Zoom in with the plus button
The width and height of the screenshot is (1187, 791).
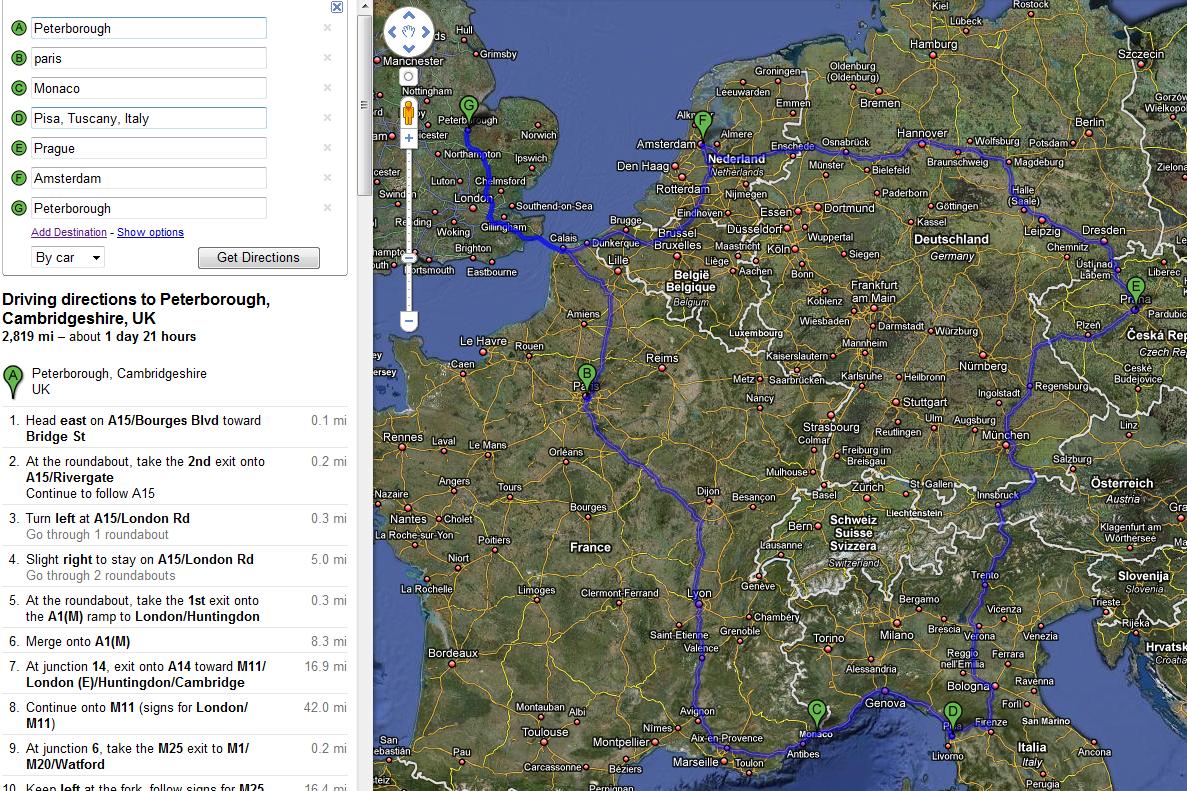coord(408,138)
